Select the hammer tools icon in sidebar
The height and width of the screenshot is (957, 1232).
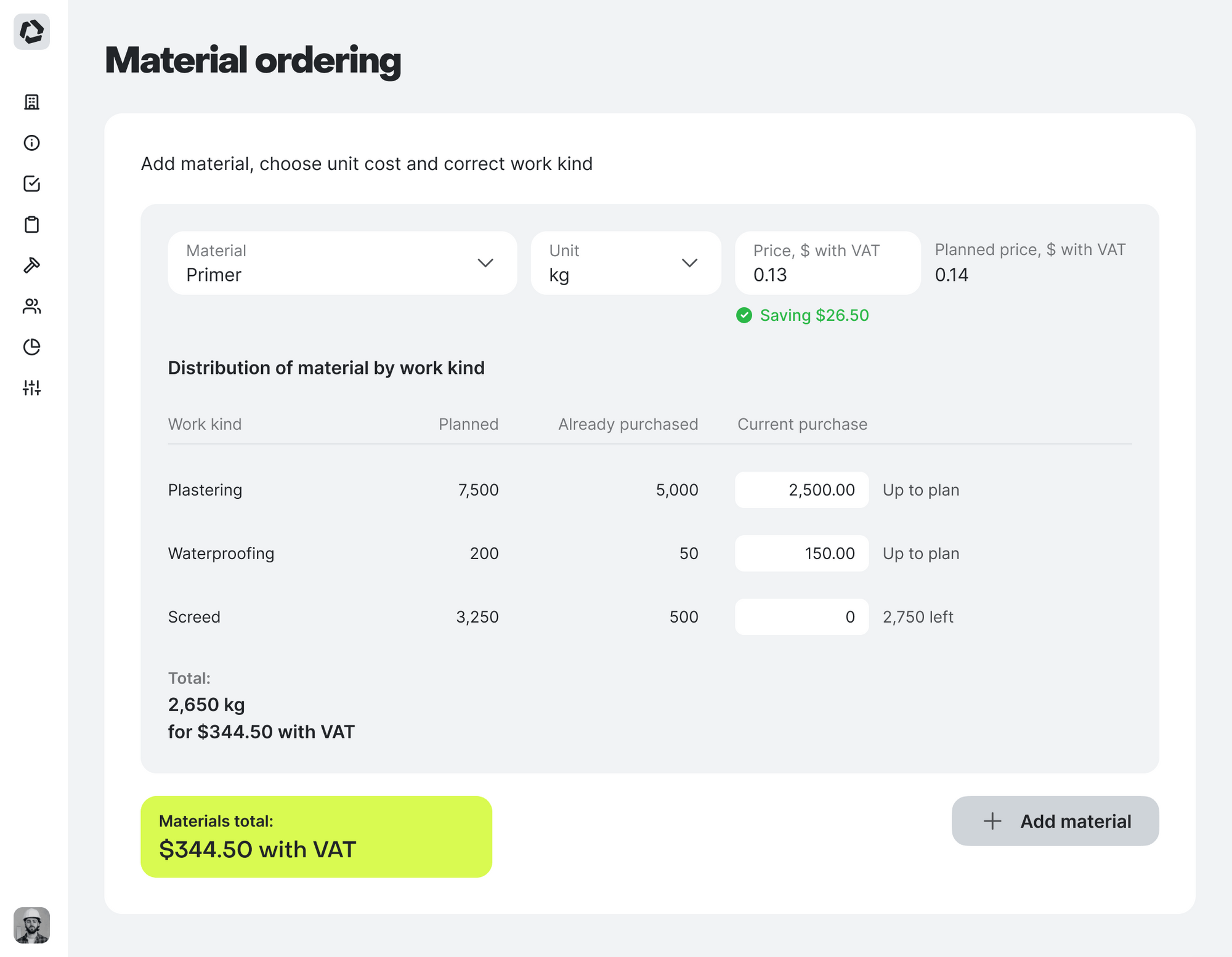(x=31, y=265)
